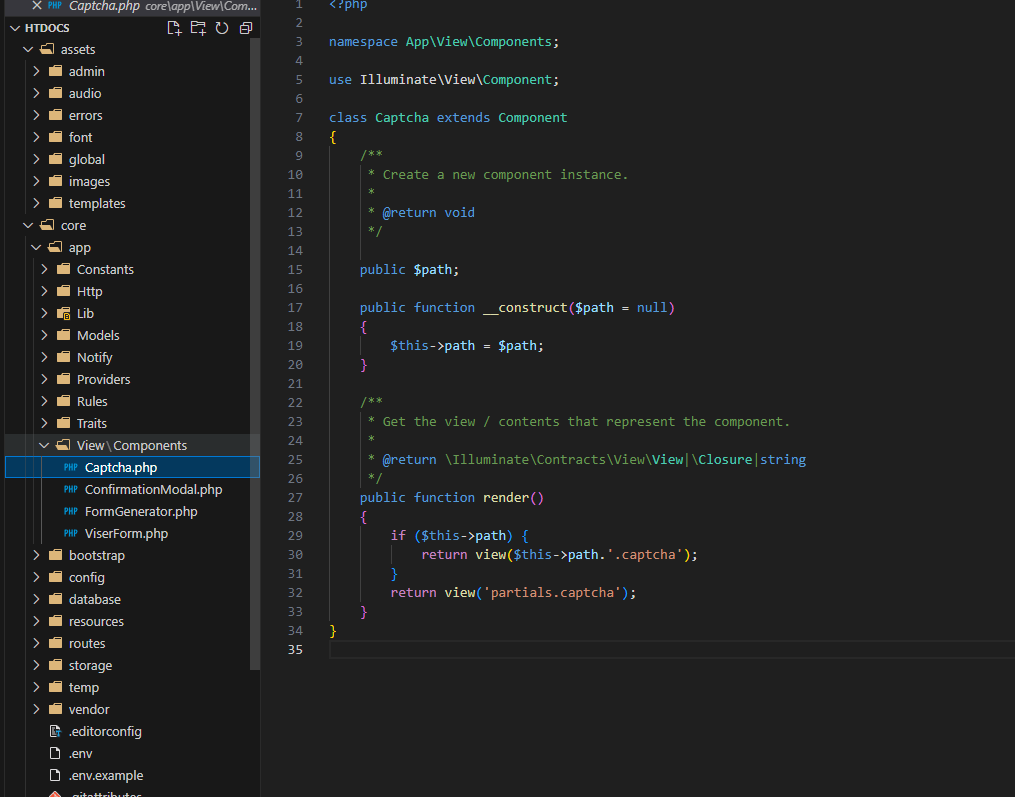
Task: Click the vendor folder icon
Action: [56, 709]
